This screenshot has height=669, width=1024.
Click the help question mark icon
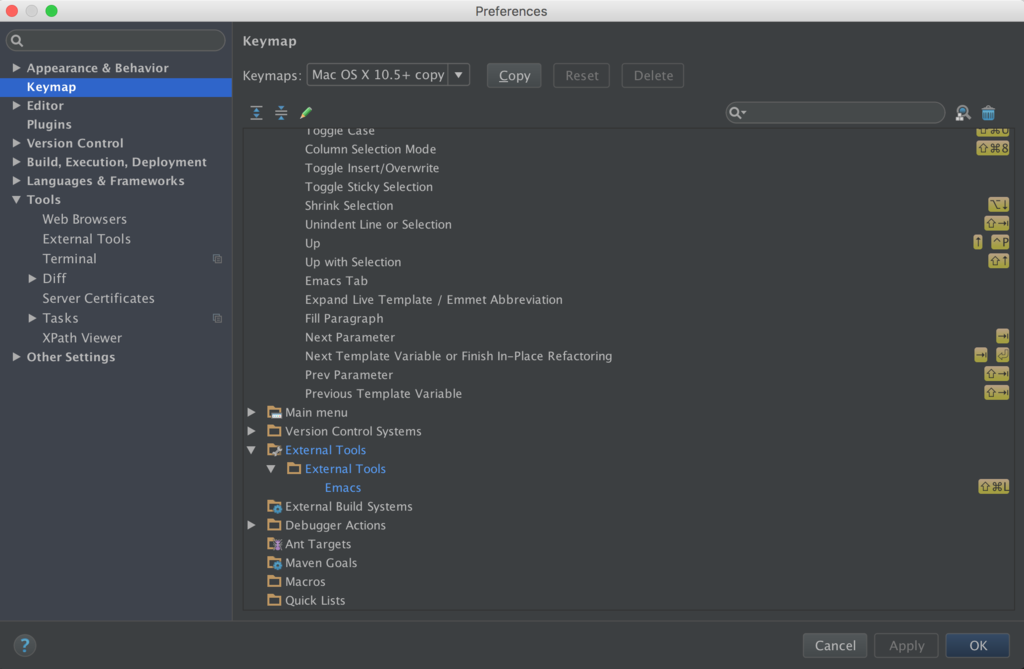pos(25,645)
